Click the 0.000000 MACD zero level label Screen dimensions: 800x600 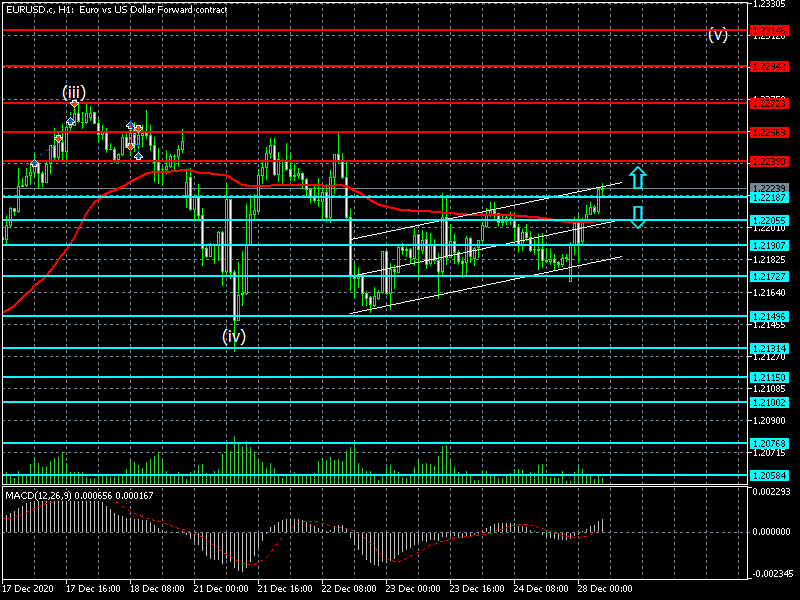[x=771, y=532]
